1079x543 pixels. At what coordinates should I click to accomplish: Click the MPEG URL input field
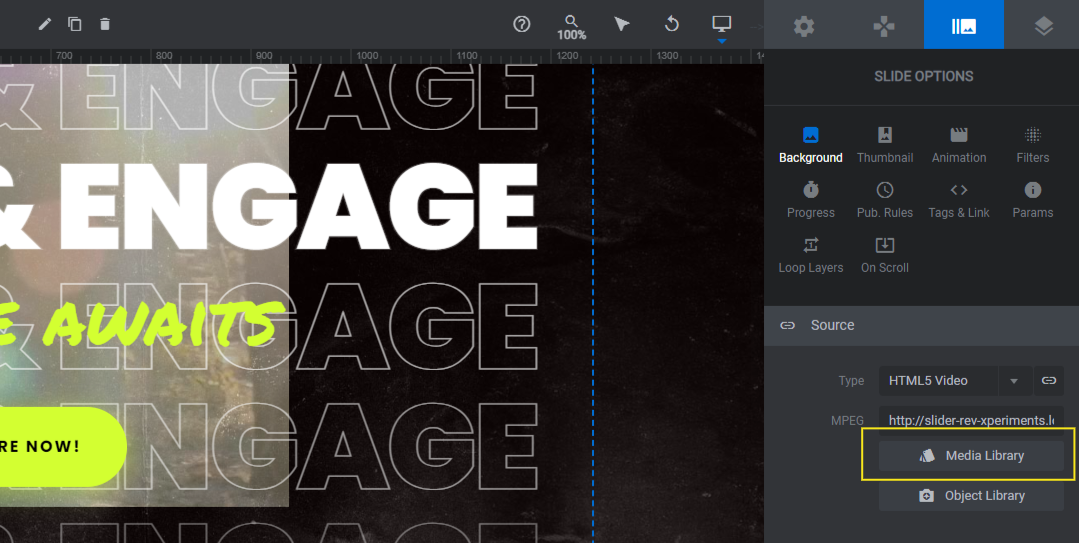971,420
